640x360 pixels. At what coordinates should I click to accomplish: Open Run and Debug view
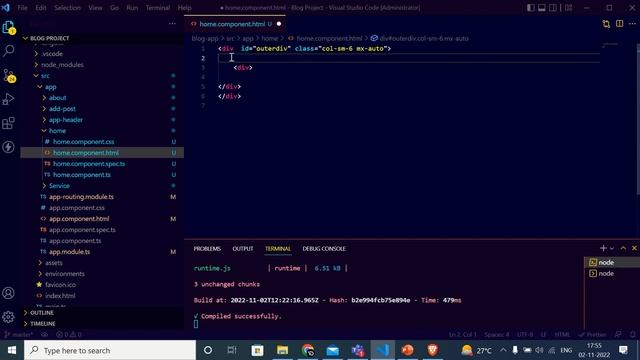coord(9,99)
